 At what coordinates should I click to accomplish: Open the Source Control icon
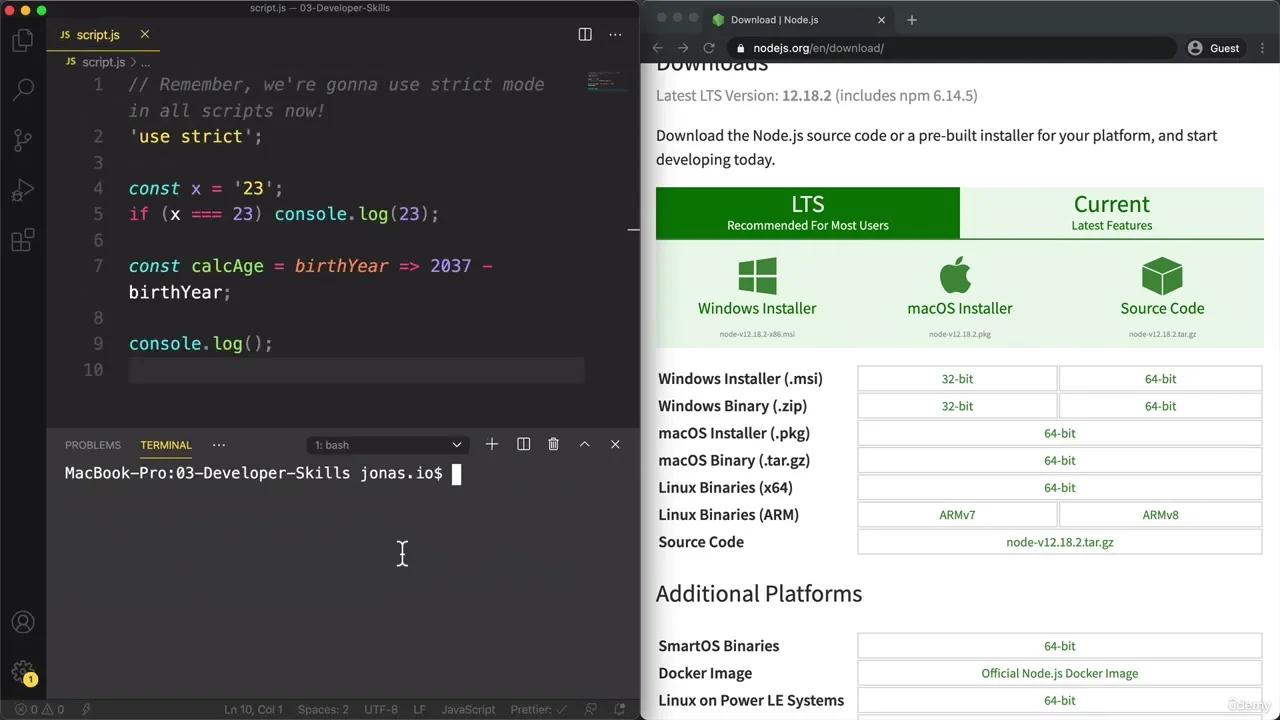point(23,140)
